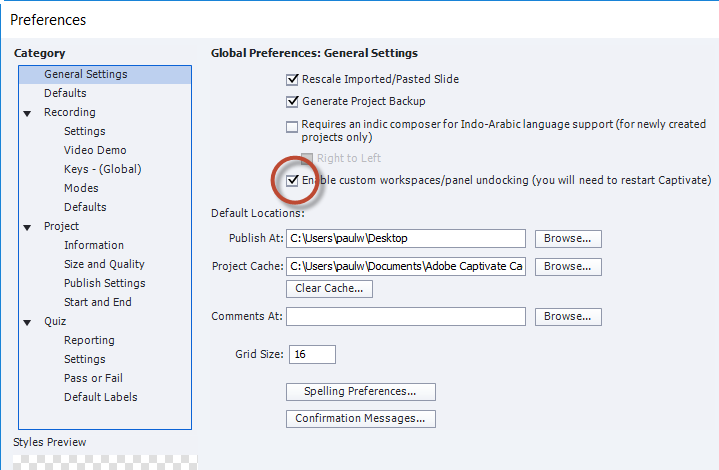Toggle Generate Project Backup checkbox
719x470 pixels.
293,101
